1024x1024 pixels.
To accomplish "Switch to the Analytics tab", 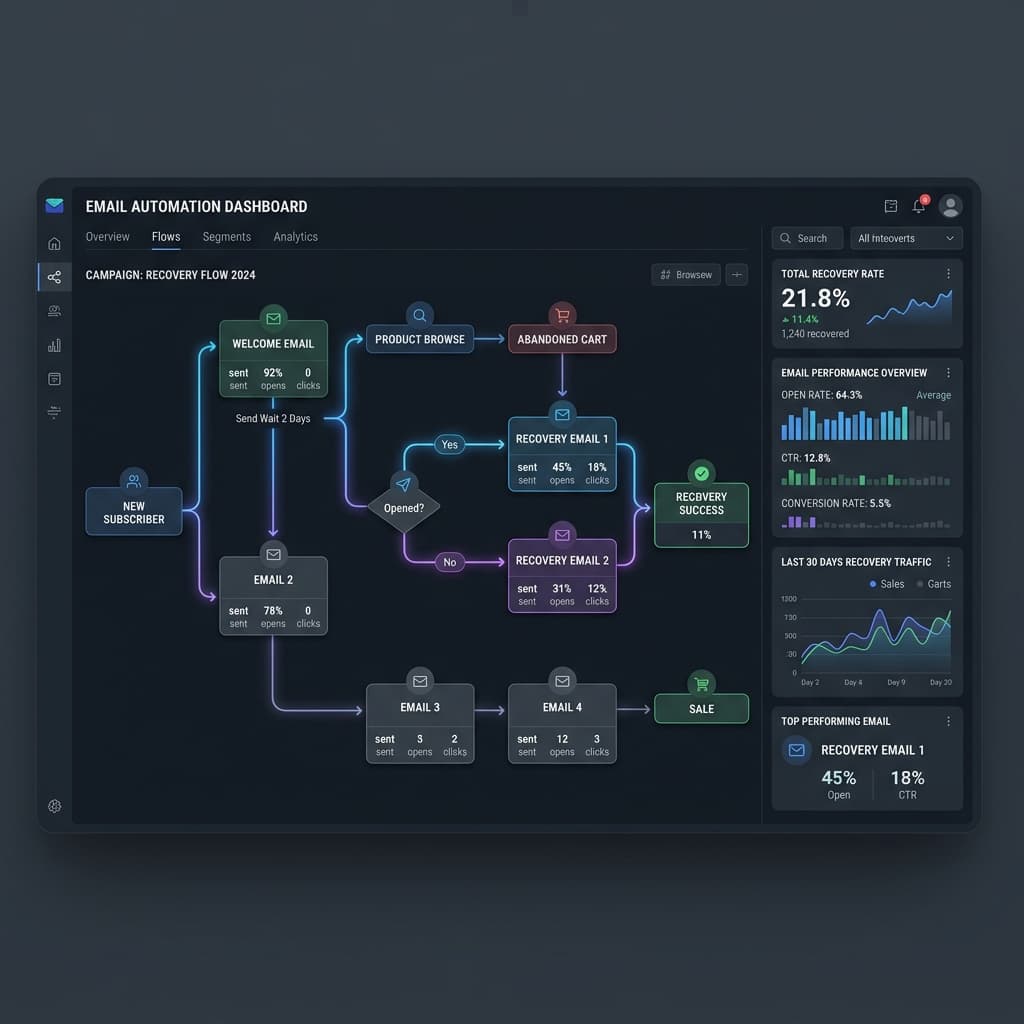I will pos(295,236).
